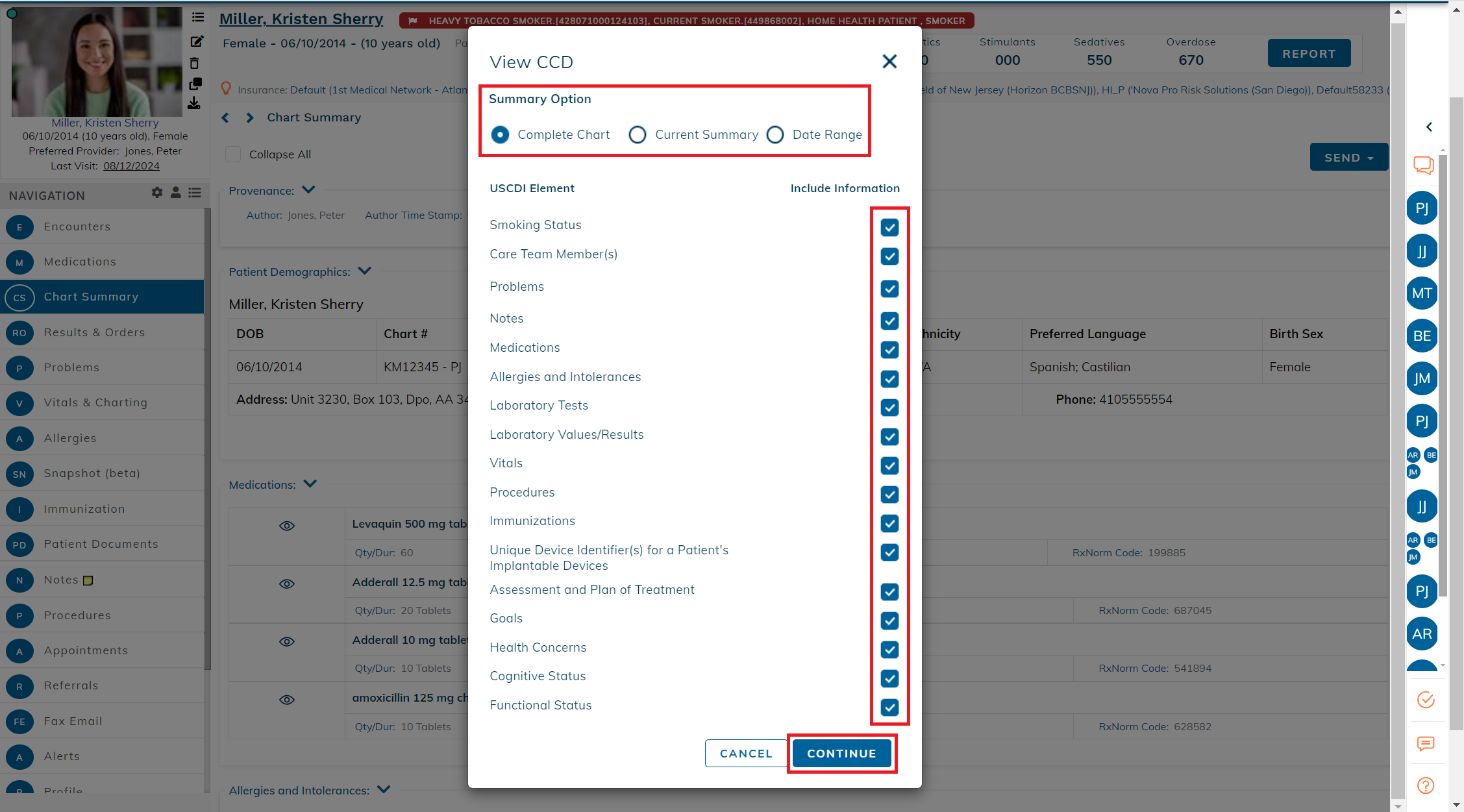
Task: Click the CANCEL button in dialog
Action: 746,753
